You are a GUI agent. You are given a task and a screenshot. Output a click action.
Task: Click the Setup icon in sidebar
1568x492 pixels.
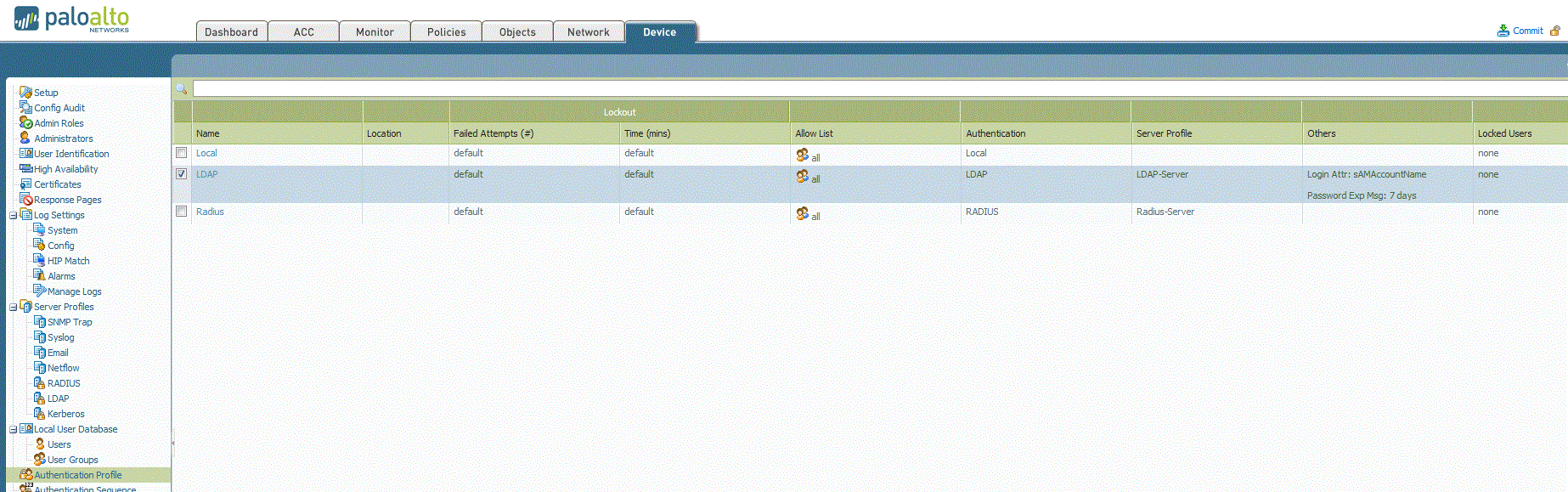pyautogui.click(x=25, y=92)
